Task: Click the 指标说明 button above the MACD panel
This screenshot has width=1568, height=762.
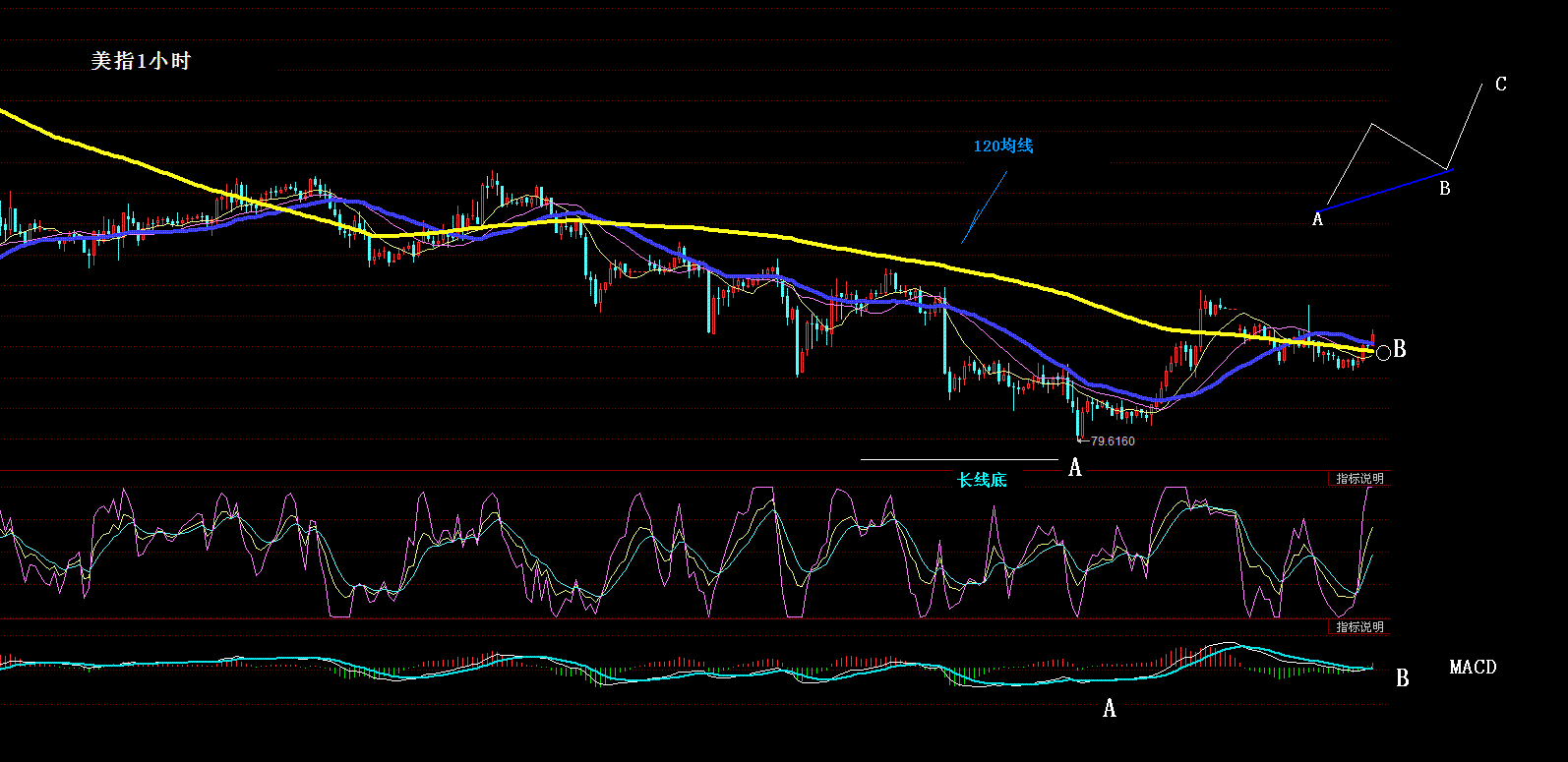Action: tap(1359, 627)
